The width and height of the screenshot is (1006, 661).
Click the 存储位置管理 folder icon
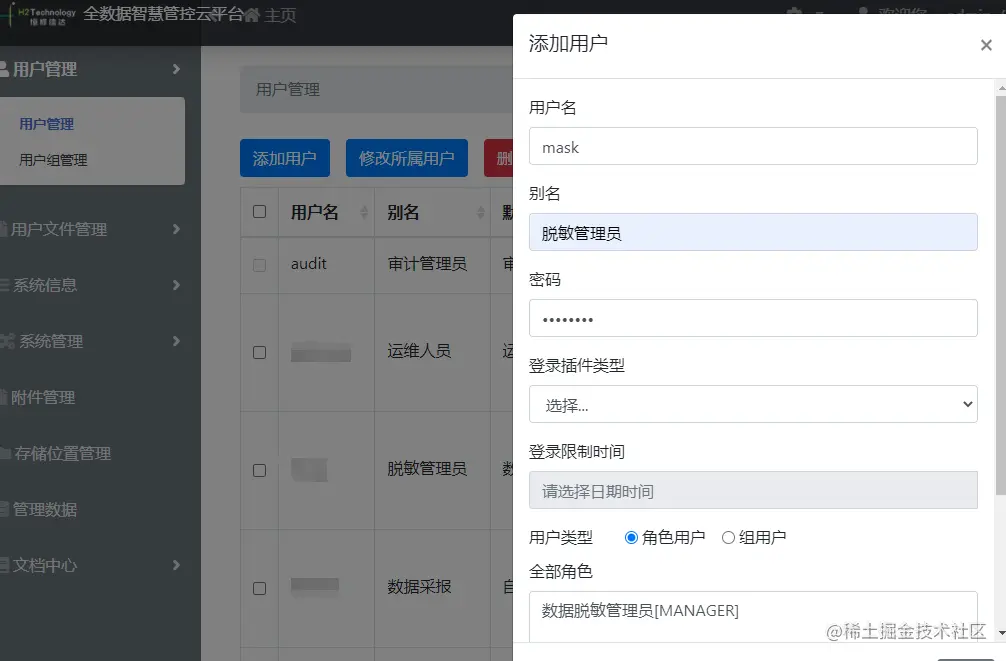(x=5, y=453)
